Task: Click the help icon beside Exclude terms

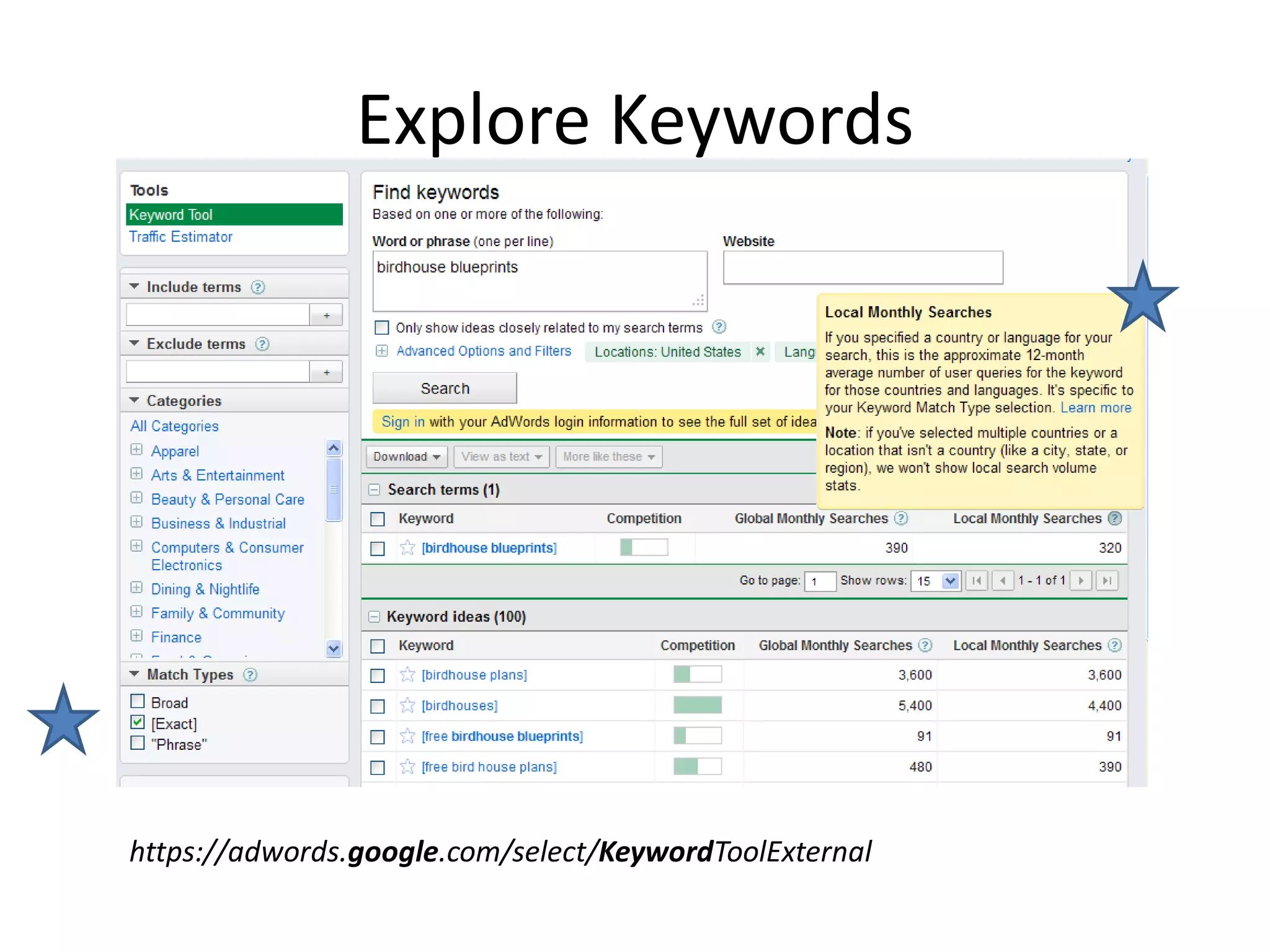Action: (262, 344)
